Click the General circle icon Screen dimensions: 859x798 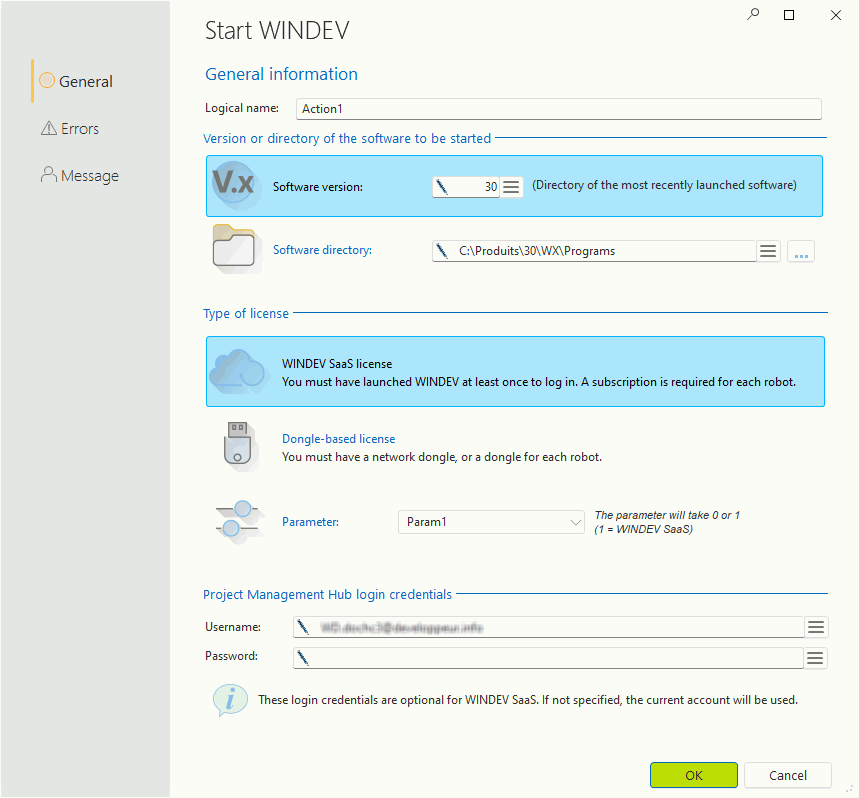(47, 80)
